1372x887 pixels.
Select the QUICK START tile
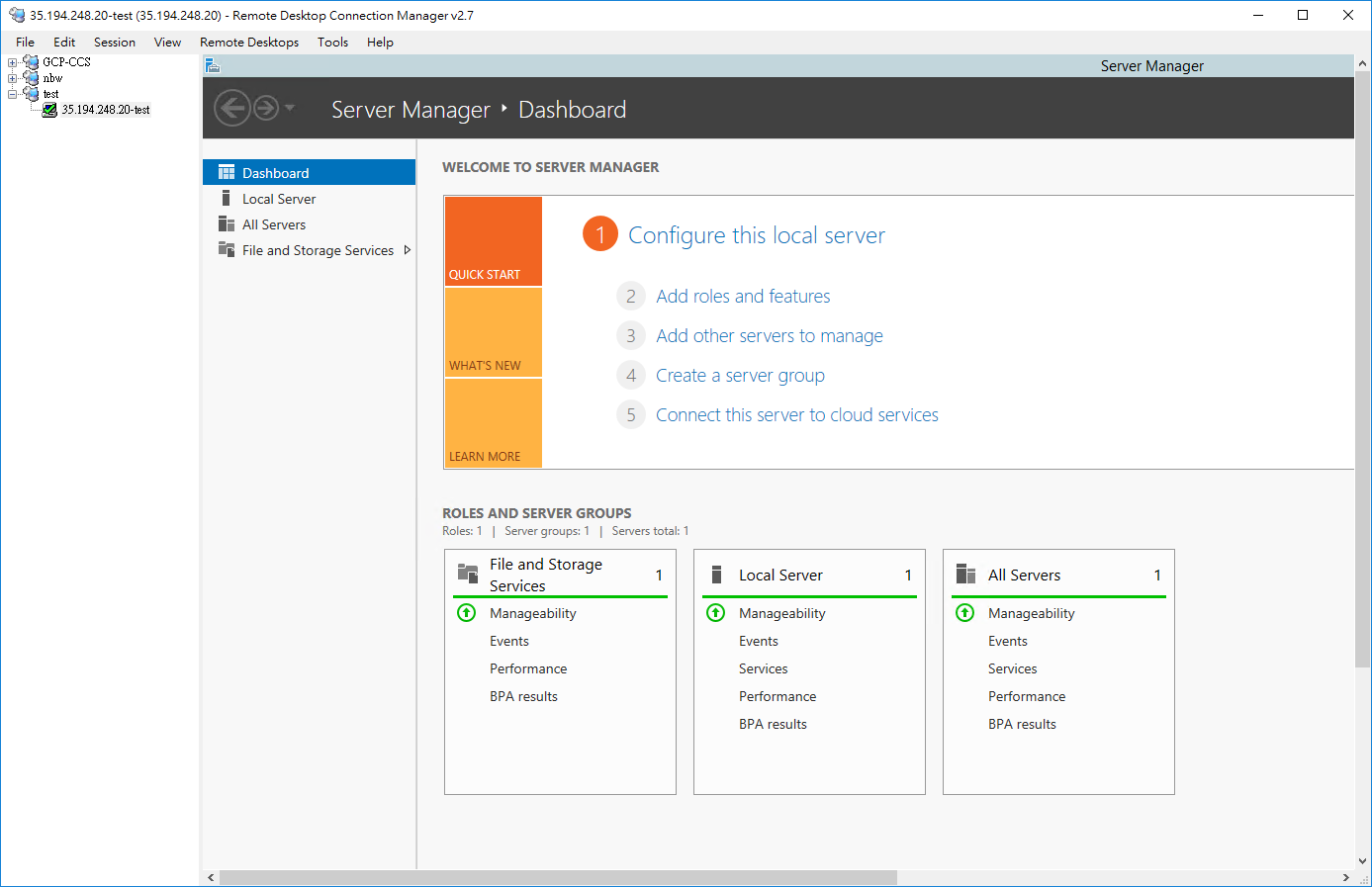(494, 241)
